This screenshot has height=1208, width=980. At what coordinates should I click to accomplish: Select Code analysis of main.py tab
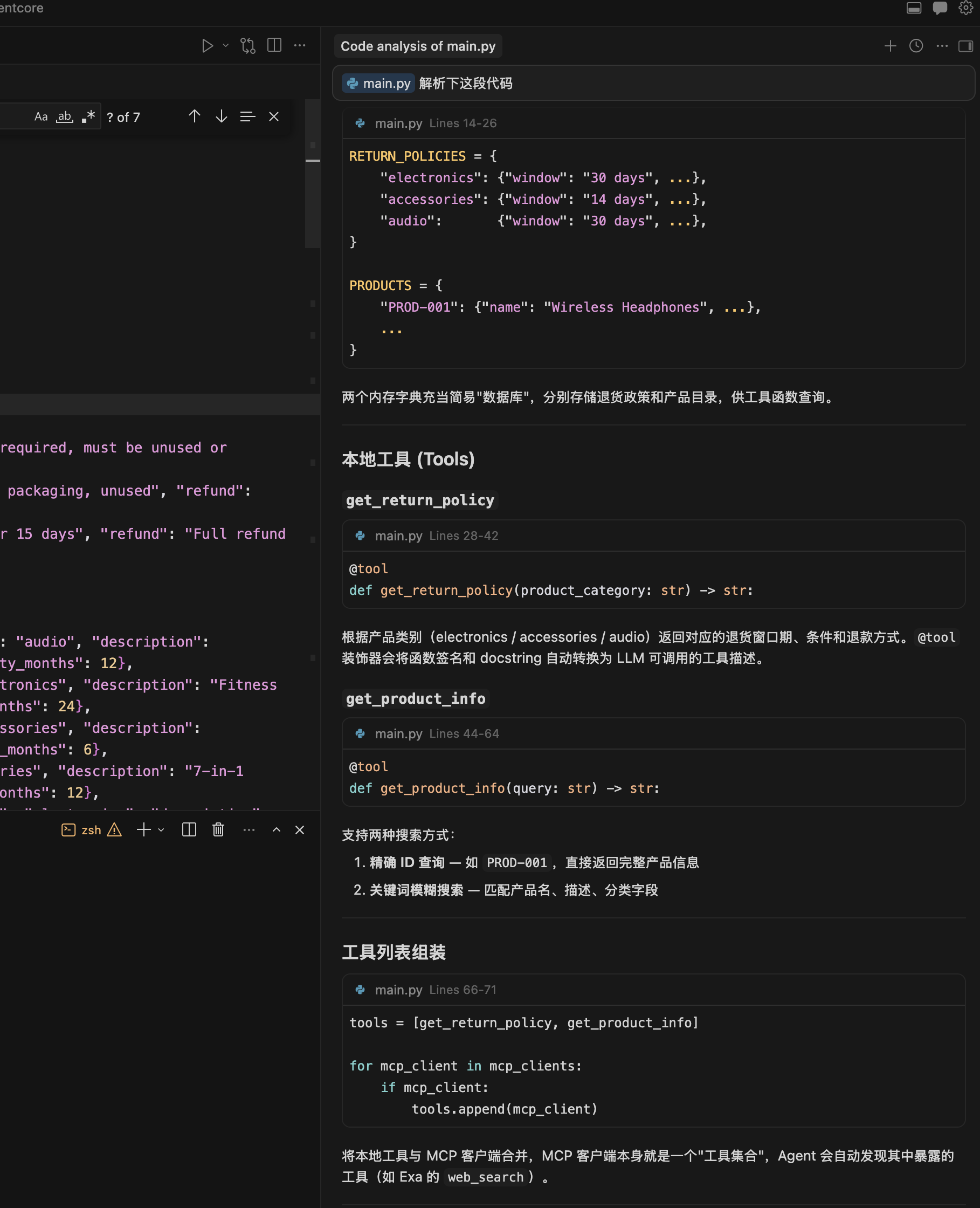pyautogui.click(x=418, y=46)
